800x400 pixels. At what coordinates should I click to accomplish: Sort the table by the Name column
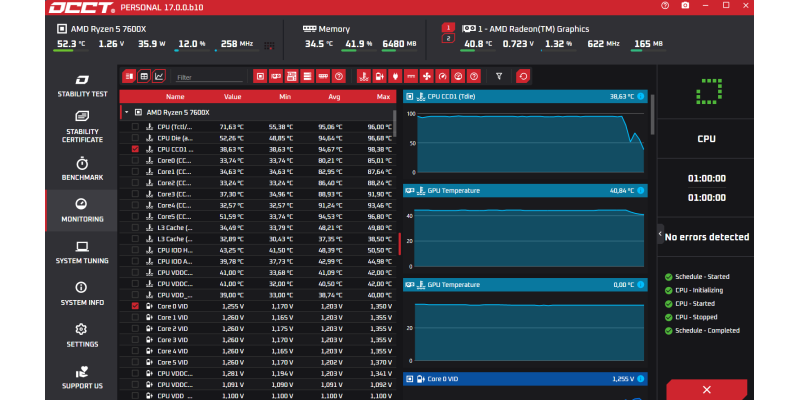tap(175, 96)
